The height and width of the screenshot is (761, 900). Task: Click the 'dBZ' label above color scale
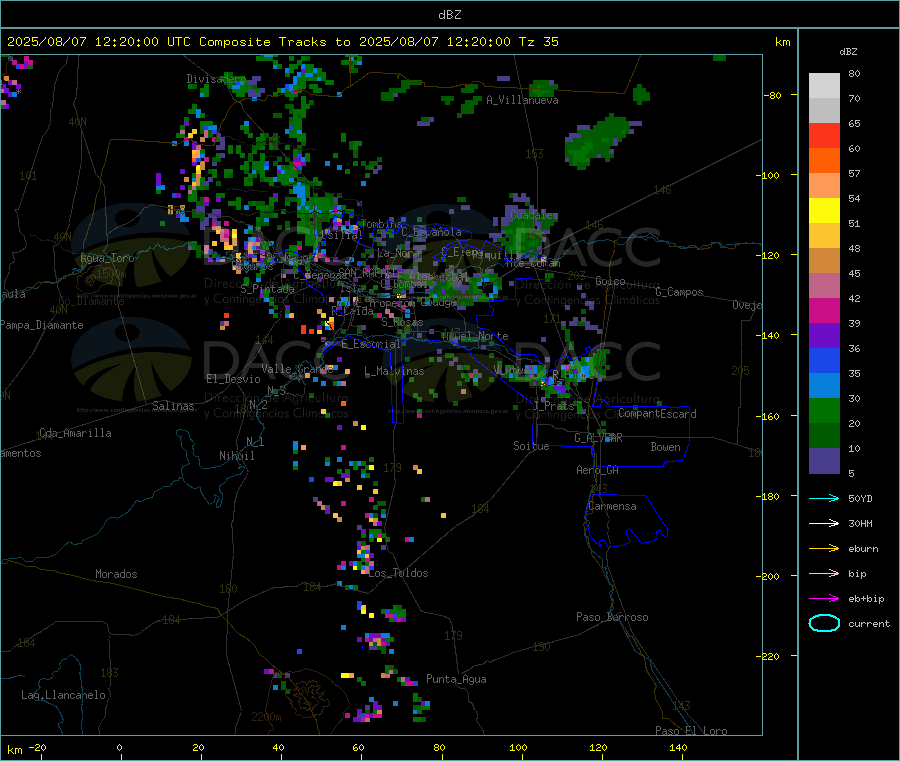(x=848, y=52)
